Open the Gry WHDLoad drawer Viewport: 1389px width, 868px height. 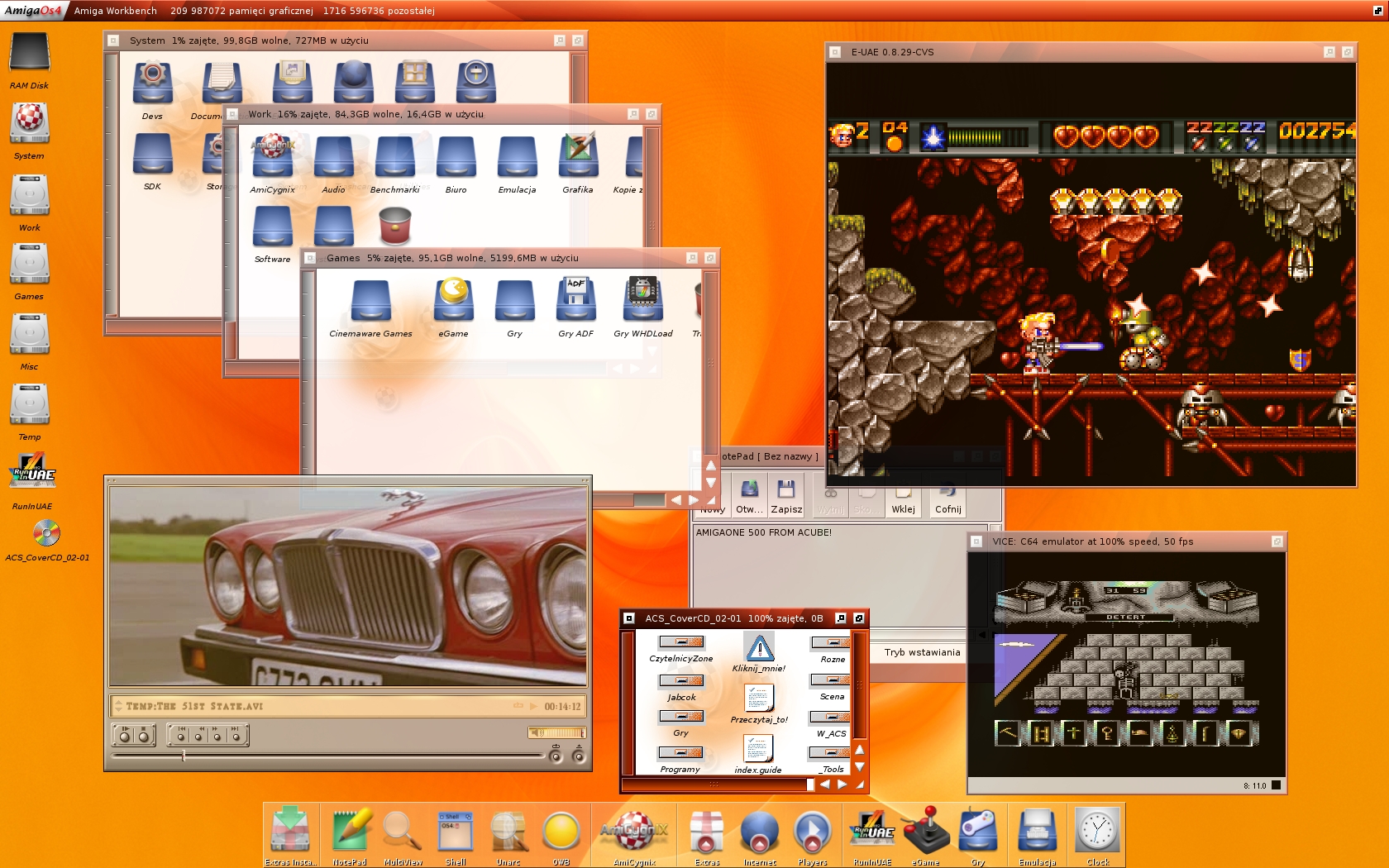643,299
